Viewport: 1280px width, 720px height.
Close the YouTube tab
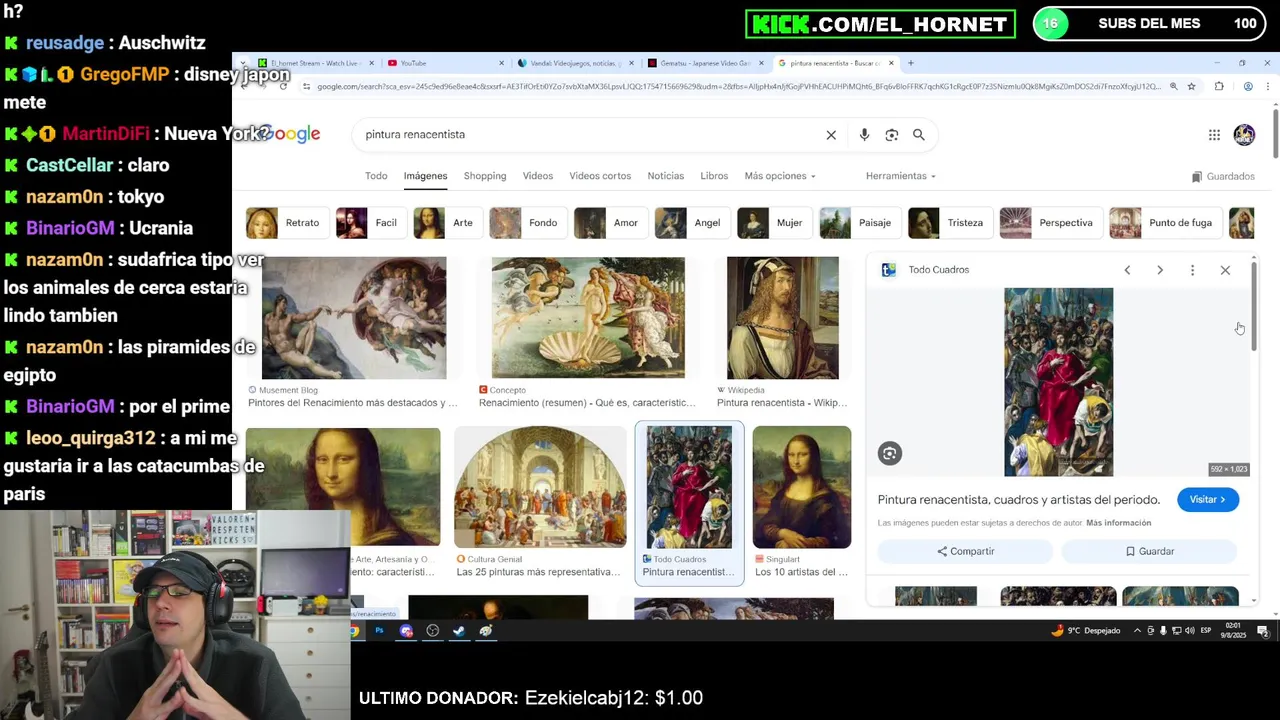pos(502,63)
